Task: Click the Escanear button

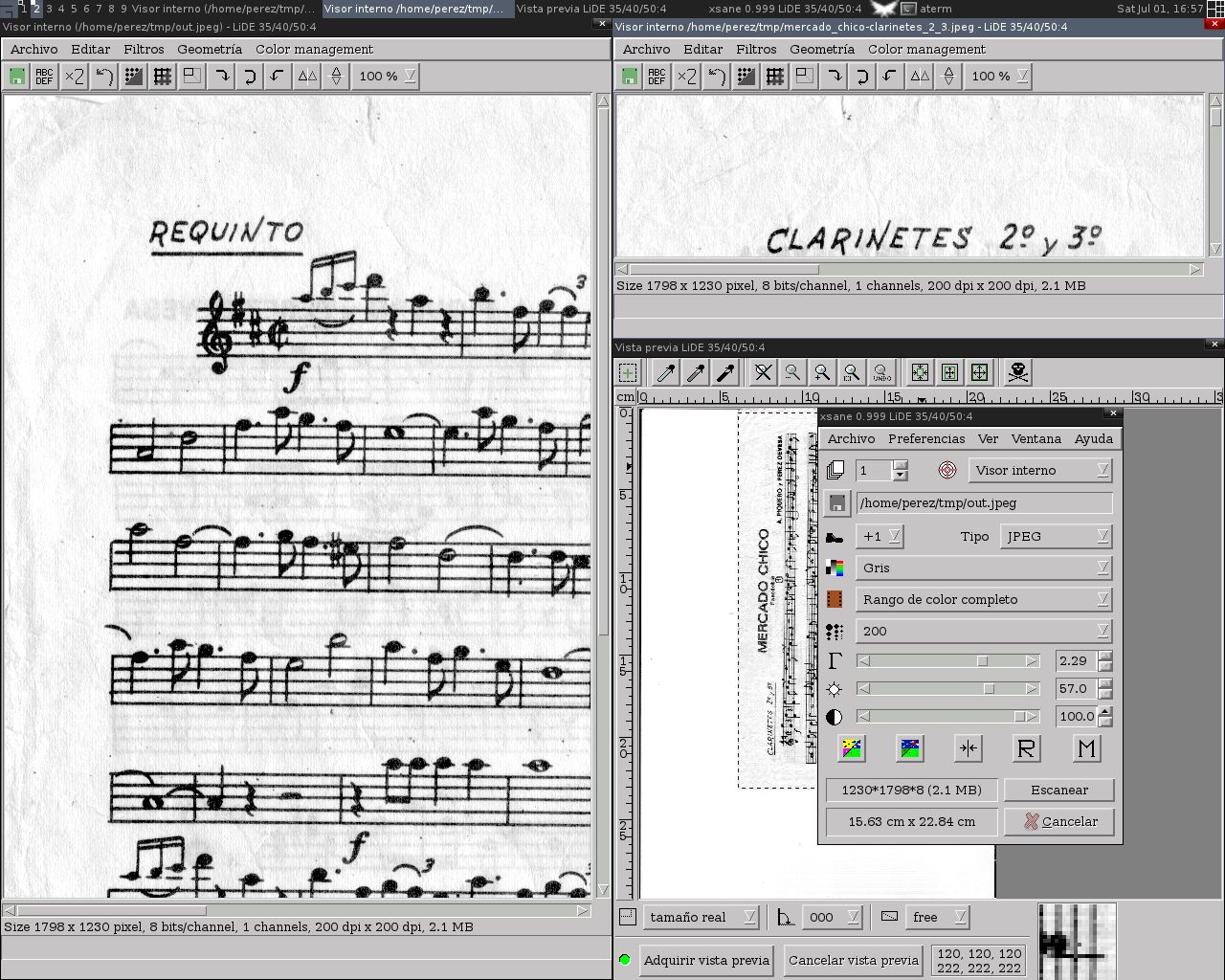Action: point(1059,790)
